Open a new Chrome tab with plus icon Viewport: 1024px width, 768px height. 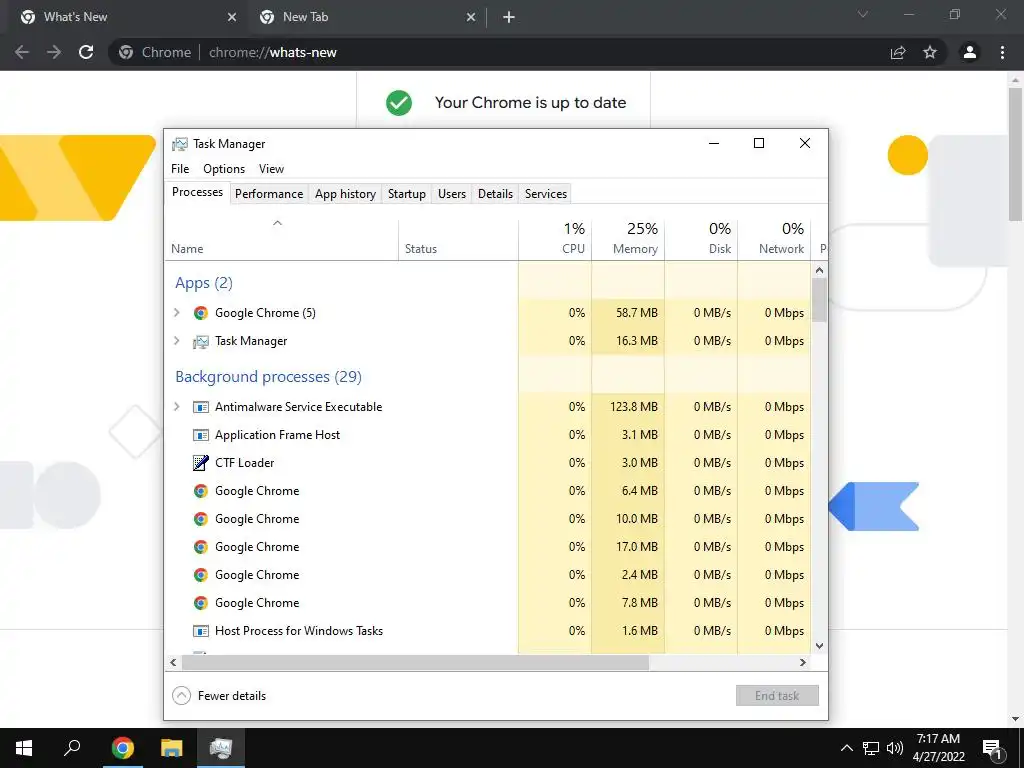pyautogui.click(x=509, y=17)
